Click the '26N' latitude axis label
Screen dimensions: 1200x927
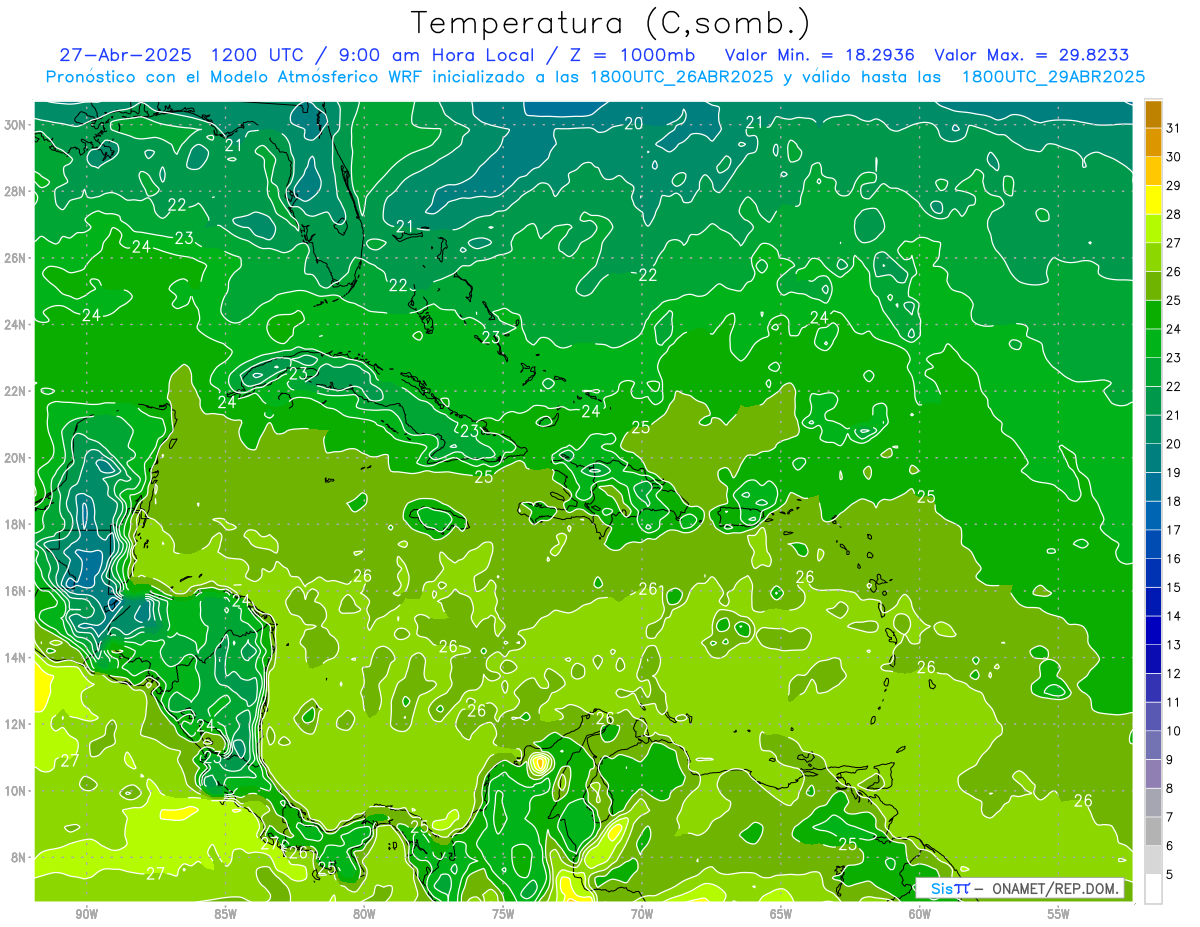(x=15, y=258)
